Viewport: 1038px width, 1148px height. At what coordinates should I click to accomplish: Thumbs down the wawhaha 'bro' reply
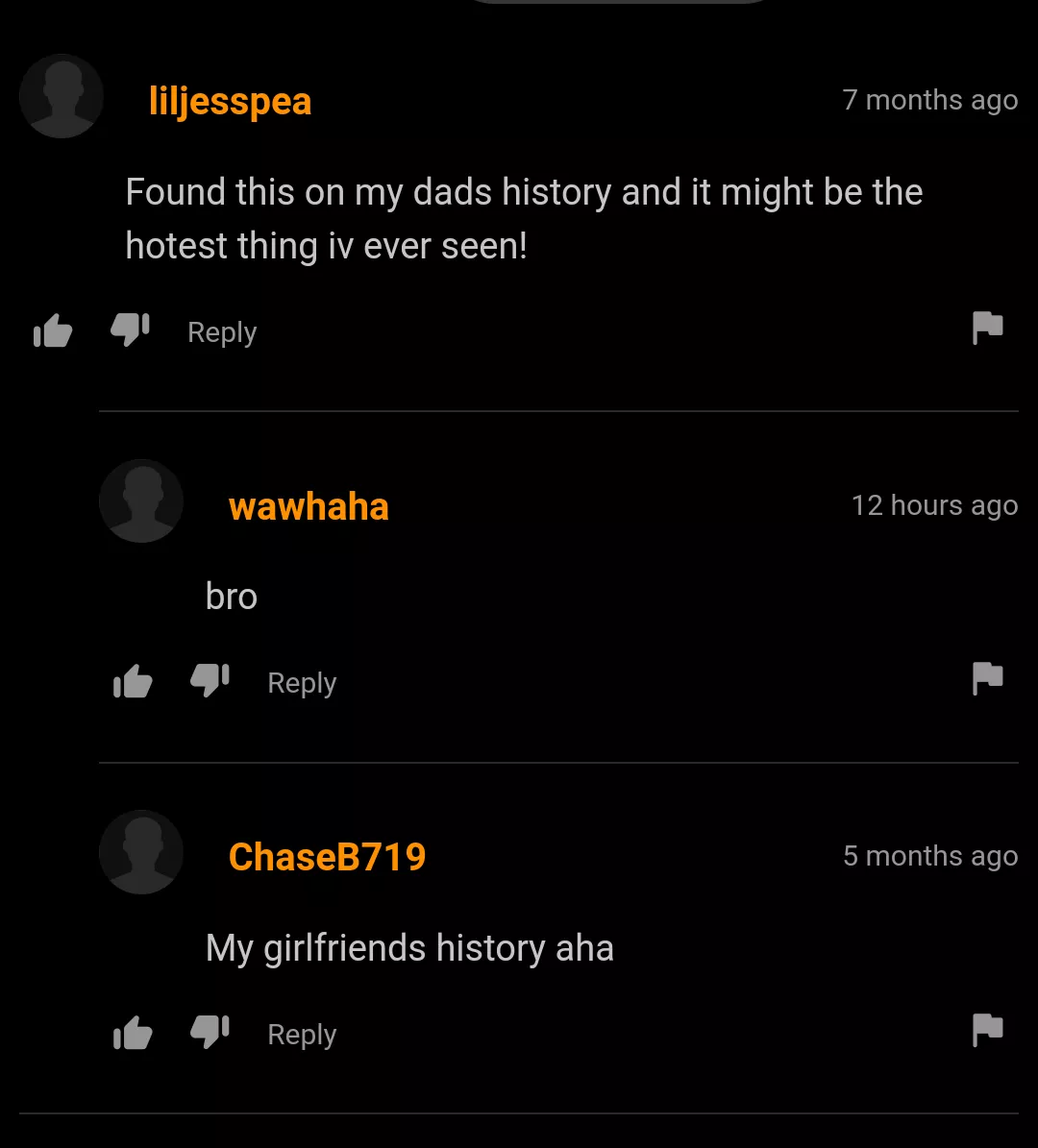click(x=210, y=681)
